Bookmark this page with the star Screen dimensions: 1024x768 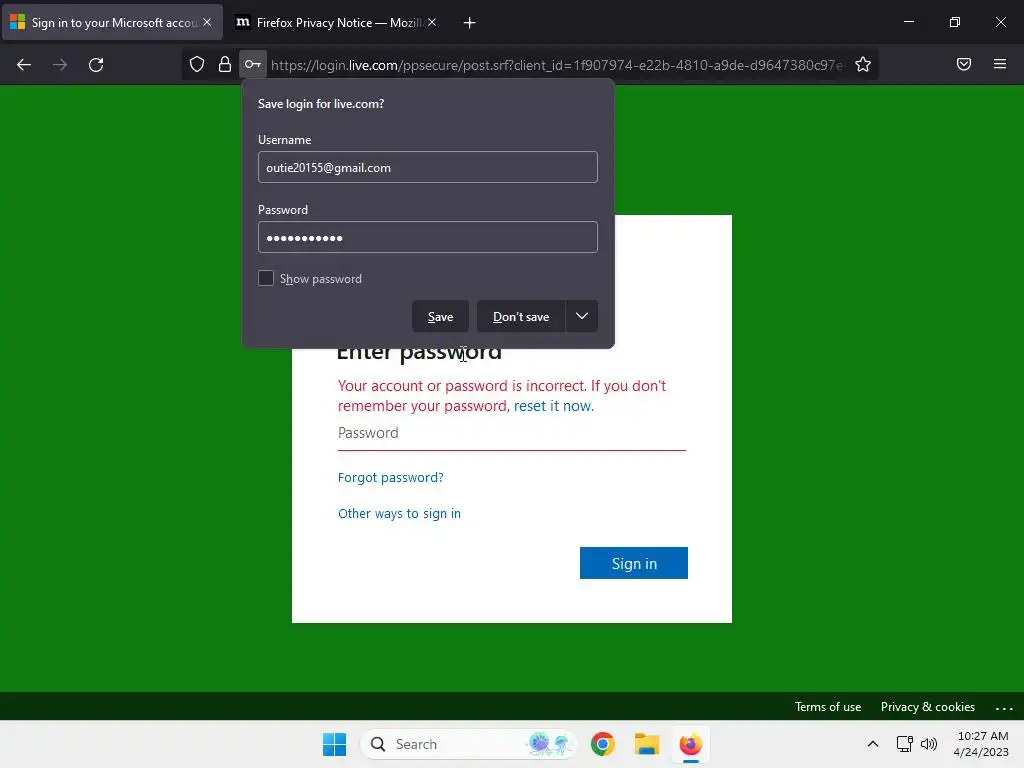pos(863,64)
